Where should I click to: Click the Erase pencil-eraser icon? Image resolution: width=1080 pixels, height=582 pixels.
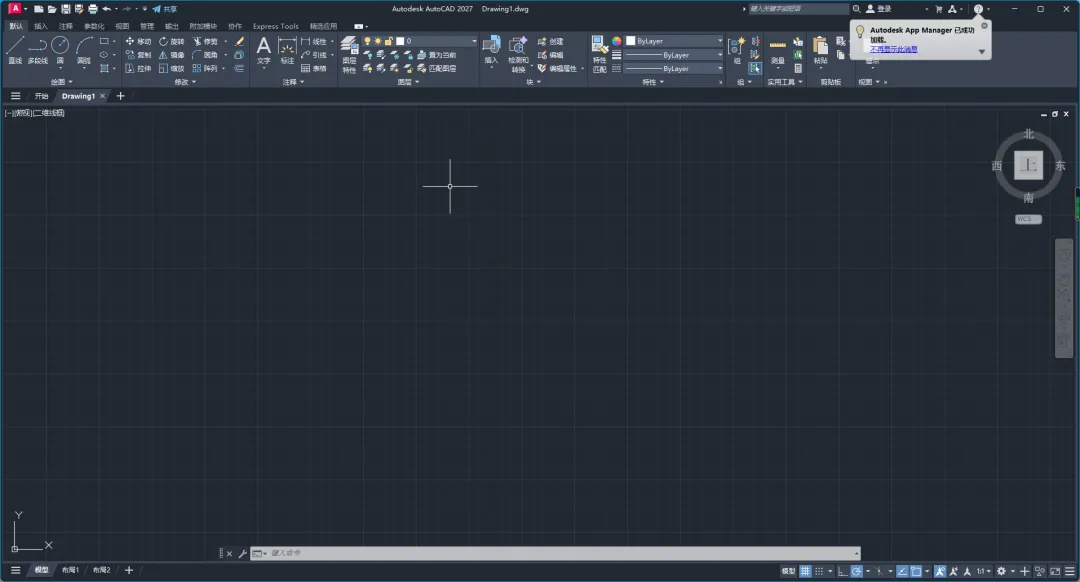pos(239,41)
